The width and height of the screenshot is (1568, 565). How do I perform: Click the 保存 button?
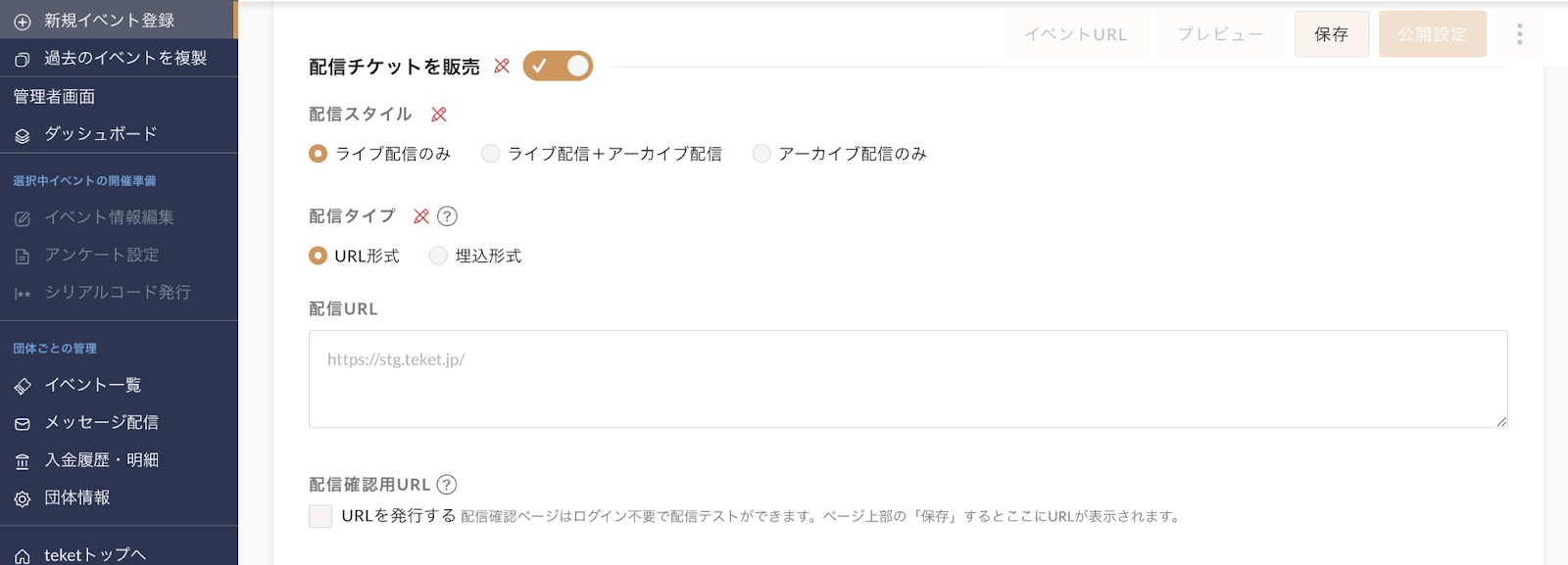coord(1332,34)
